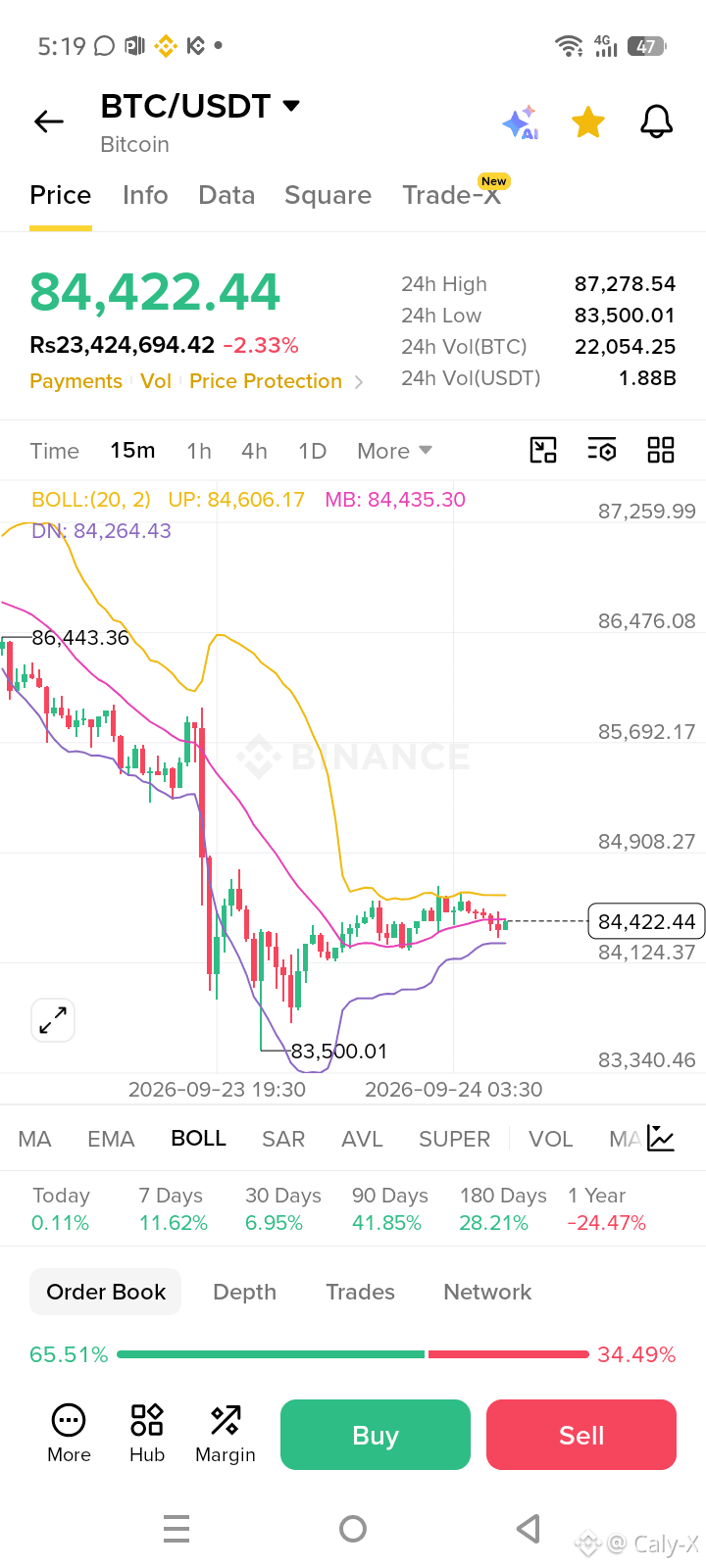Open the chart drawing tools icon
706x1568 pixels.
pos(543,450)
